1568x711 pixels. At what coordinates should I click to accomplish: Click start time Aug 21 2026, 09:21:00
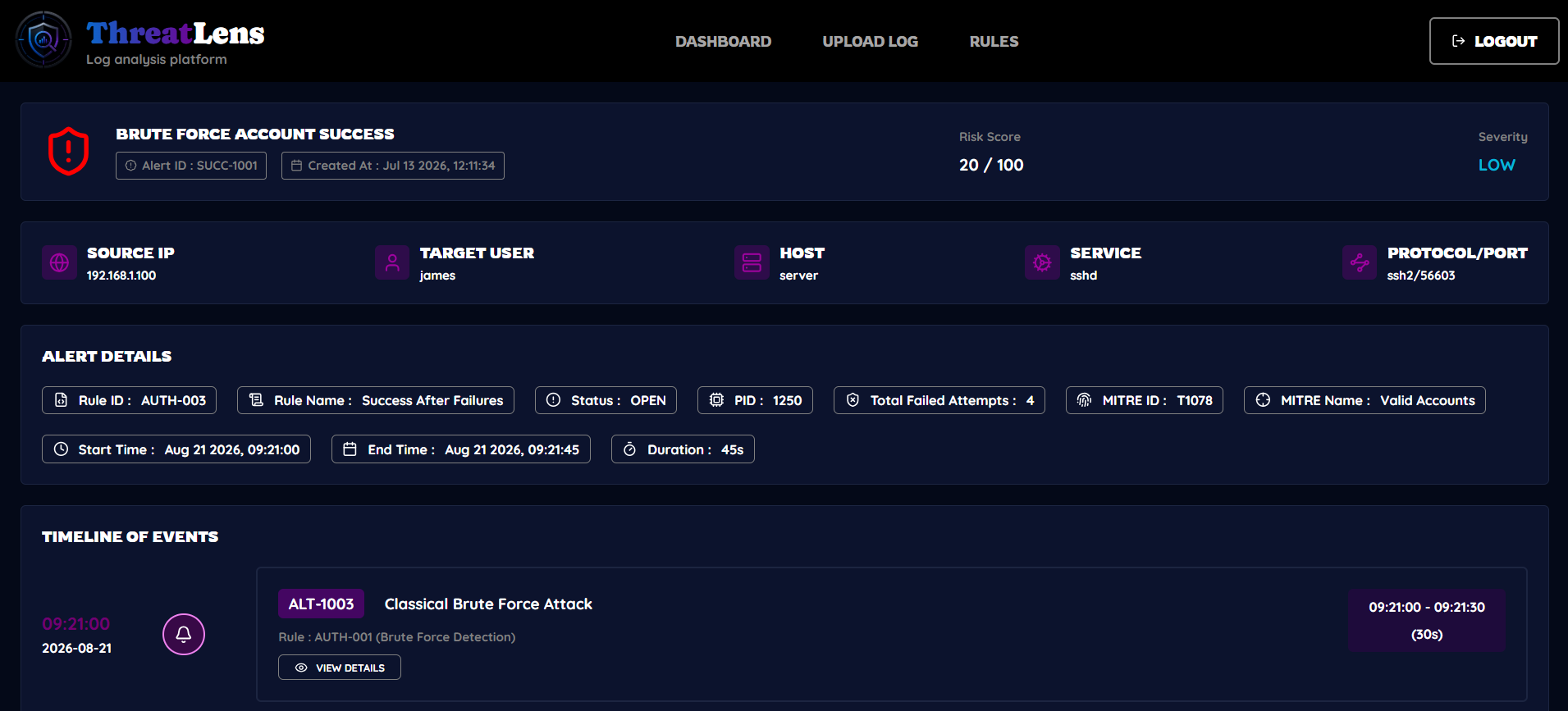point(232,449)
